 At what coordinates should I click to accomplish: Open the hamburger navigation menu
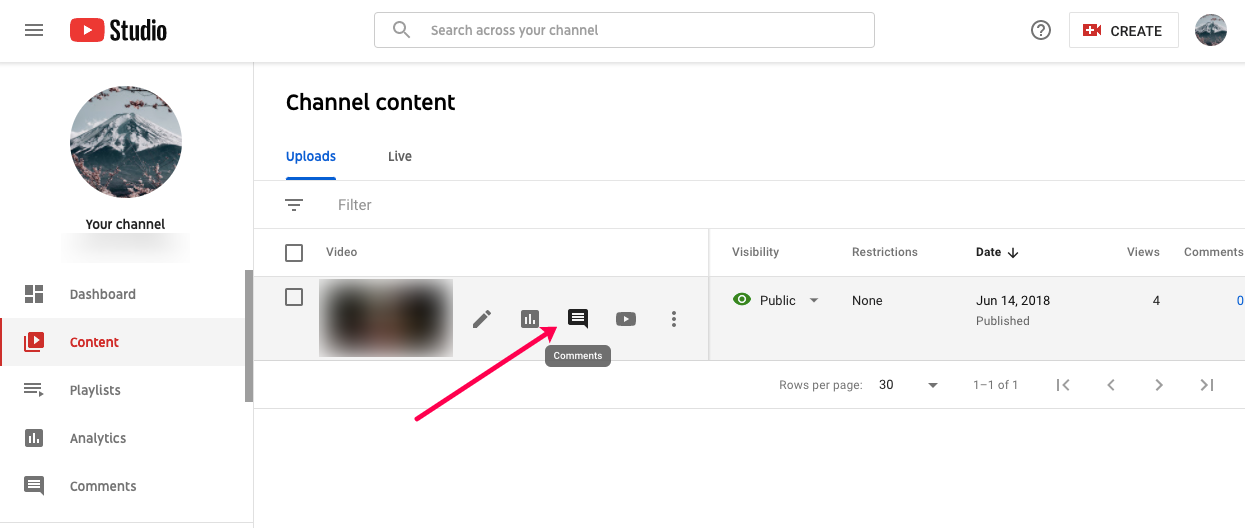34,30
